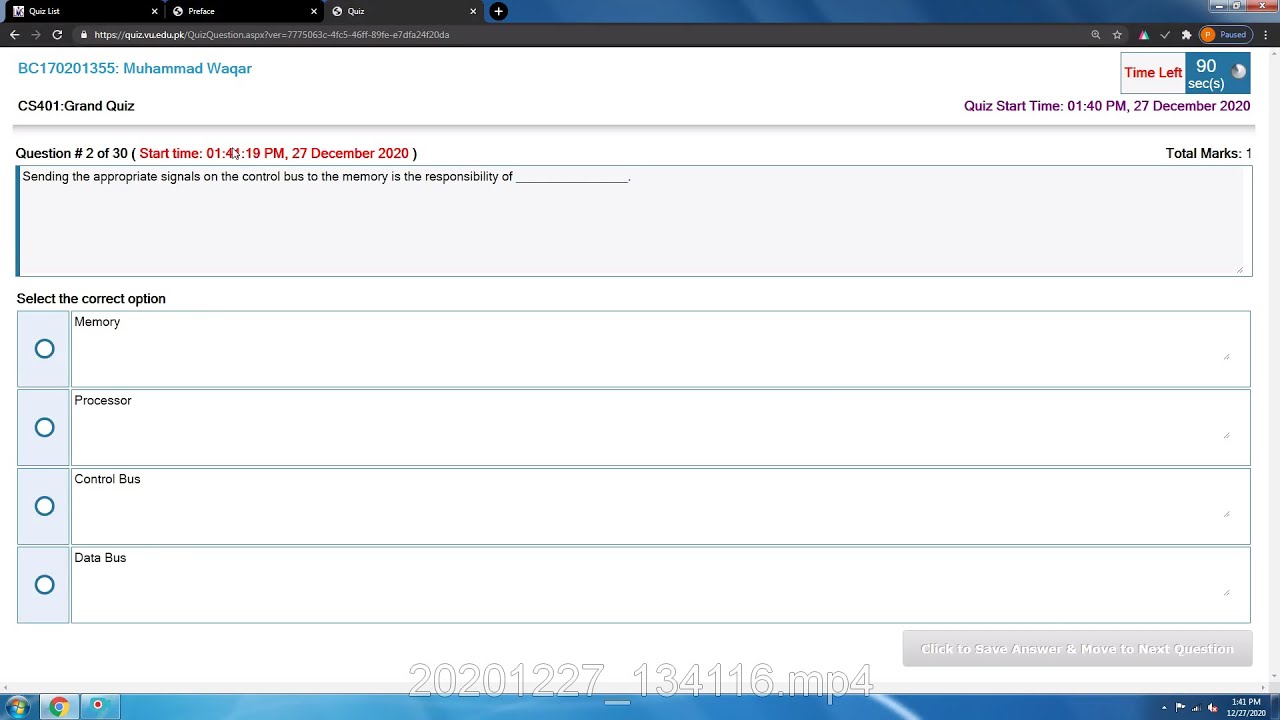This screenshot has width=1280, height=720.
Task: Open the Chrome three-dot menu
Action: point(1266,35)
